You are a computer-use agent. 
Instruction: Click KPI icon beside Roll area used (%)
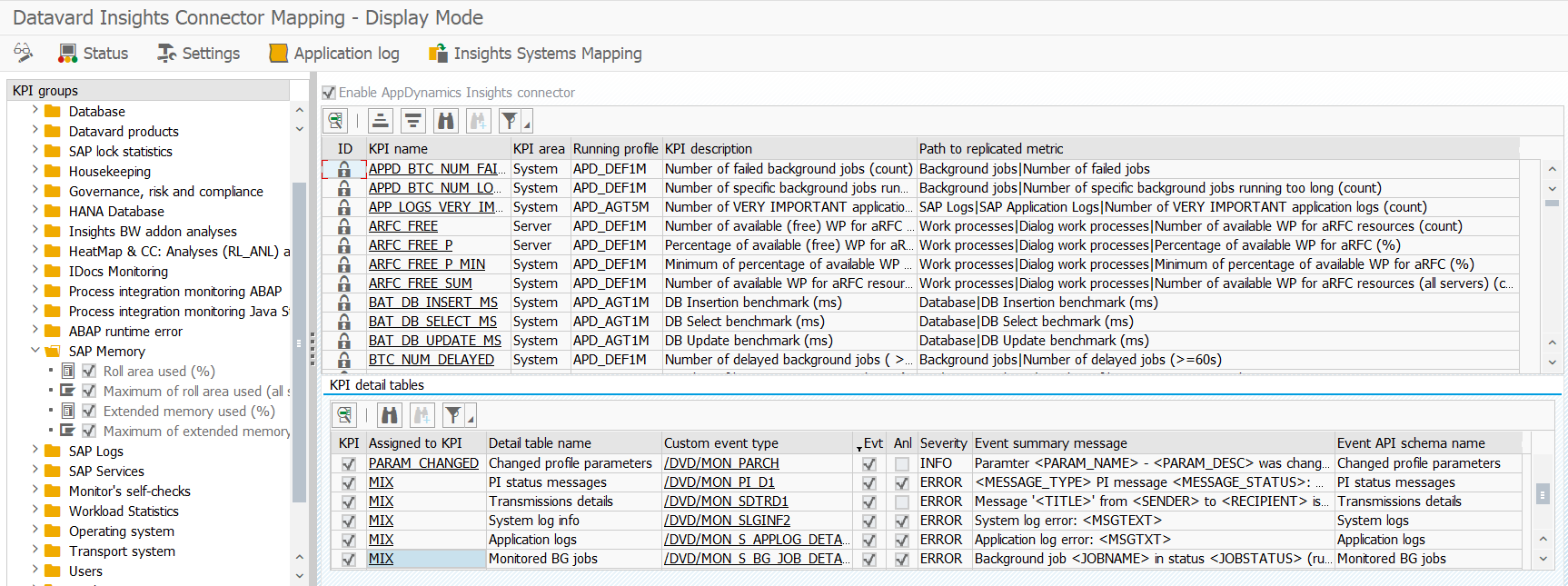click(x=68, y=371)
